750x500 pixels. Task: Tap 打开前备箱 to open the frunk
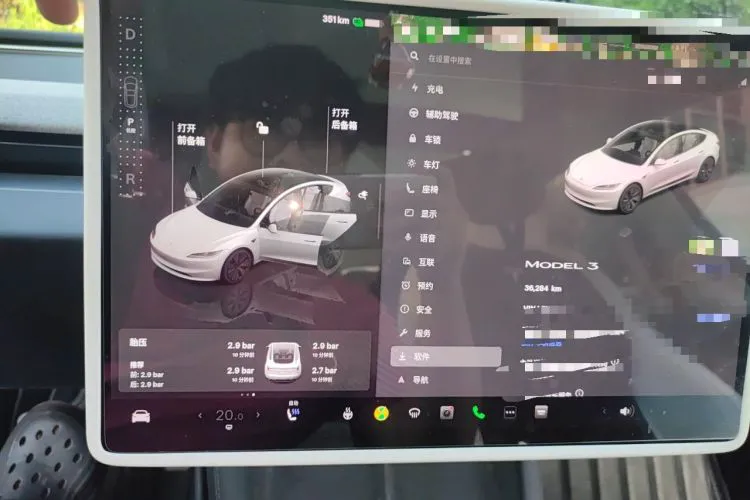tap(191, 134)
